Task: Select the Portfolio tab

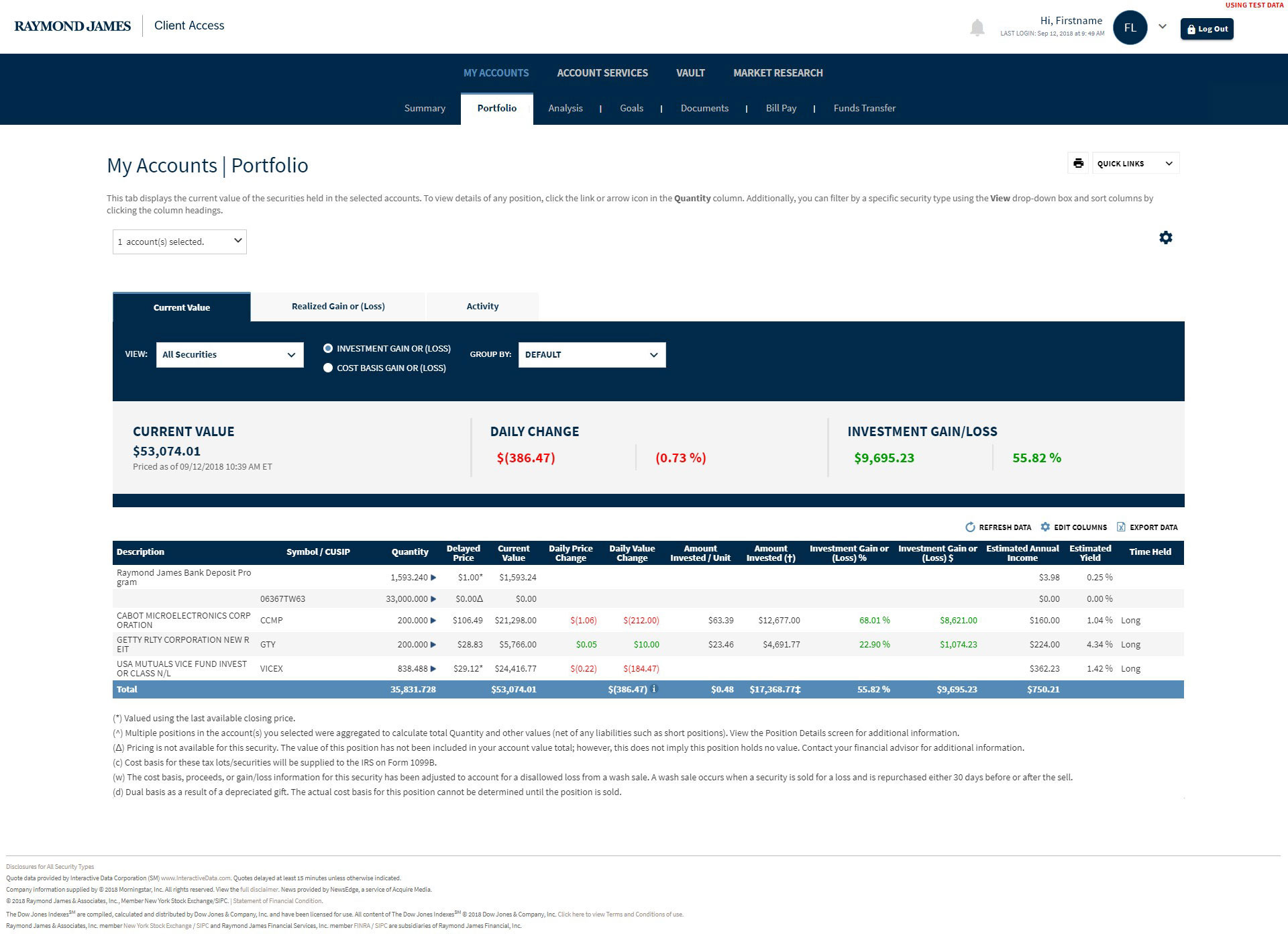Action: click(497, 108)
